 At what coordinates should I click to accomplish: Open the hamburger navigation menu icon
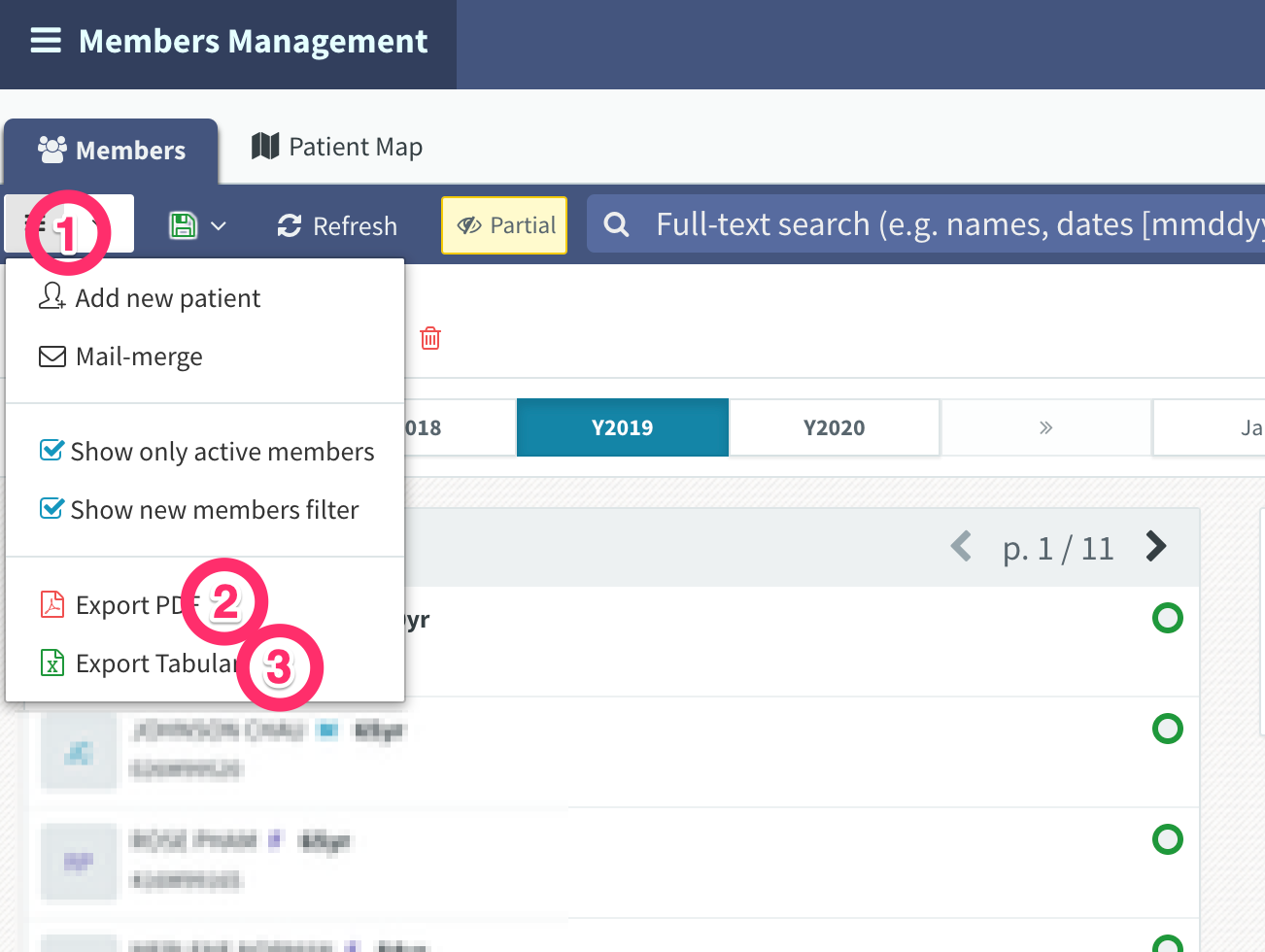tap(46, 41)
